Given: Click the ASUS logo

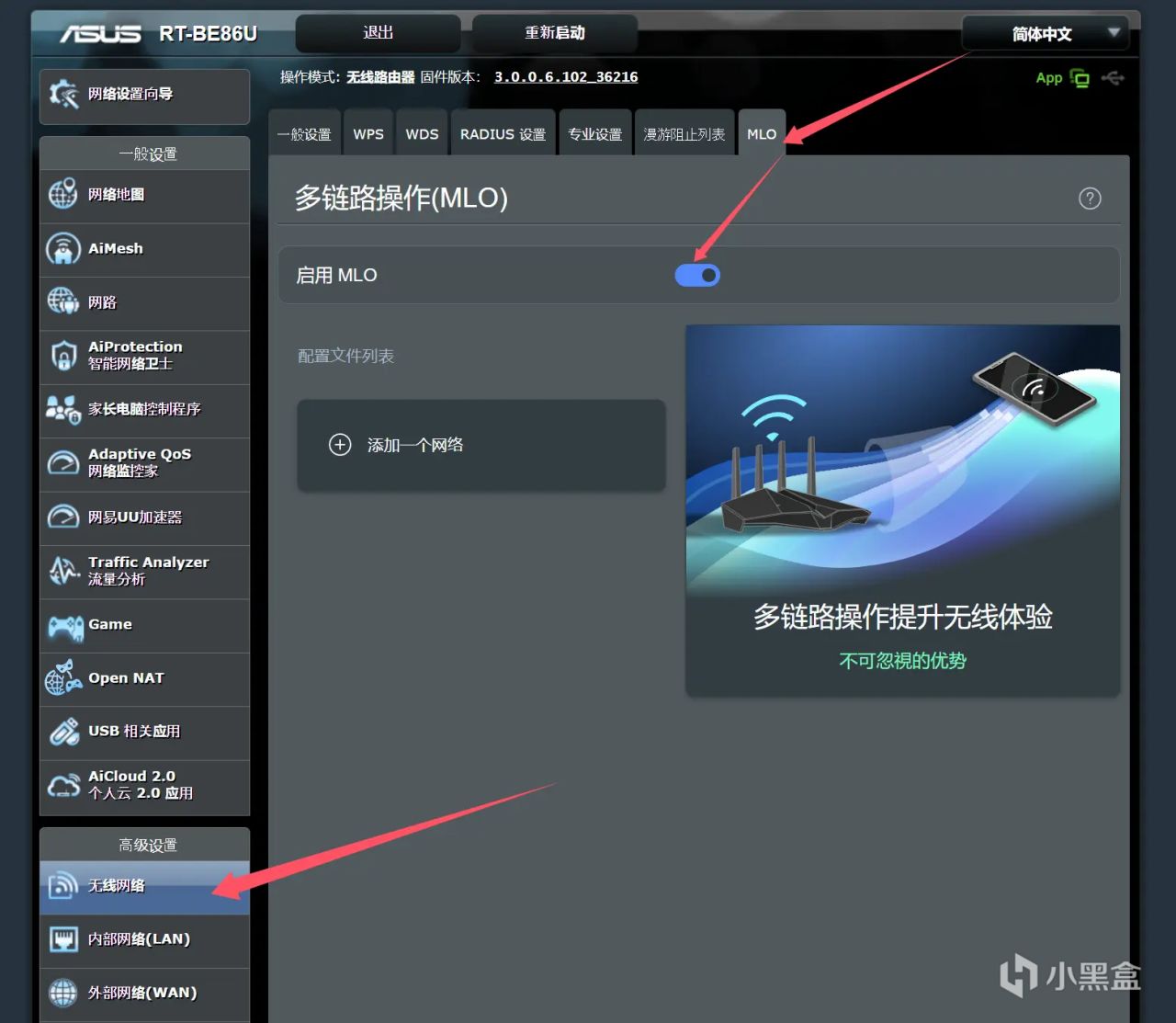Looking at the screenshot, I should (x=100, y=34).
